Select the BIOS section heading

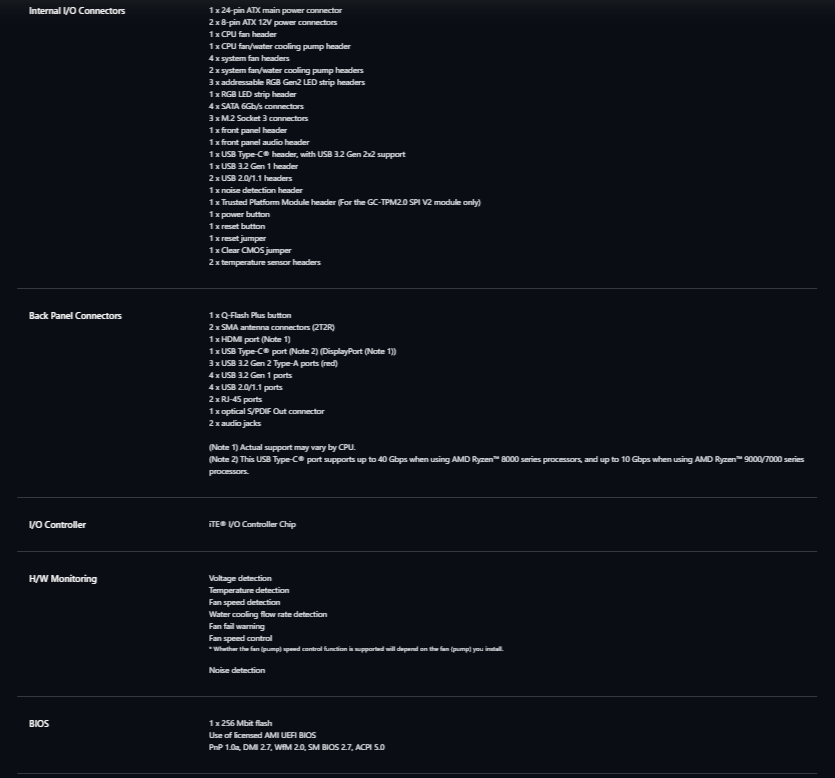click(39, 724)
